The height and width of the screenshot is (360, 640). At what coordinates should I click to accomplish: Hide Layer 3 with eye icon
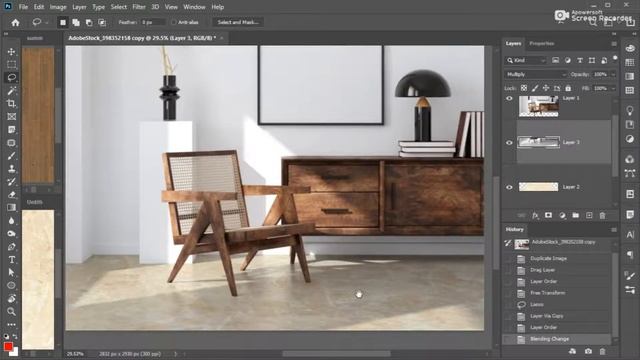(509, 143)
